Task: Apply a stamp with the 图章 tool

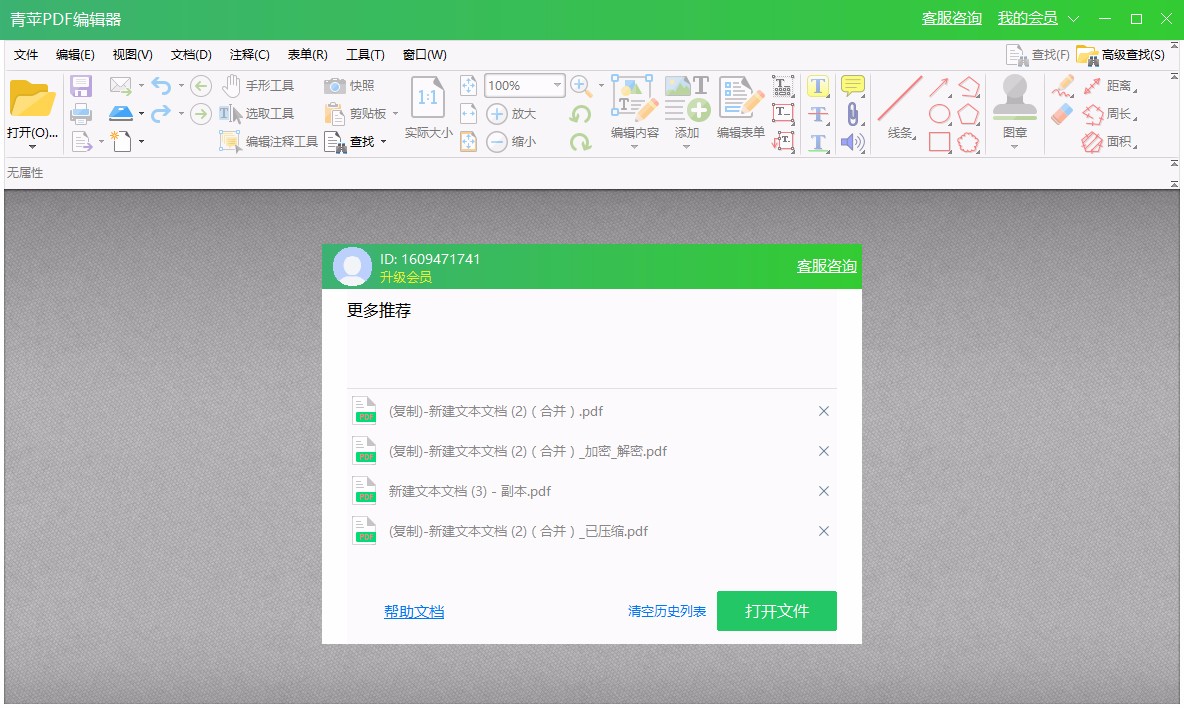Action: pyautogui.click(x=1012, y=110)
